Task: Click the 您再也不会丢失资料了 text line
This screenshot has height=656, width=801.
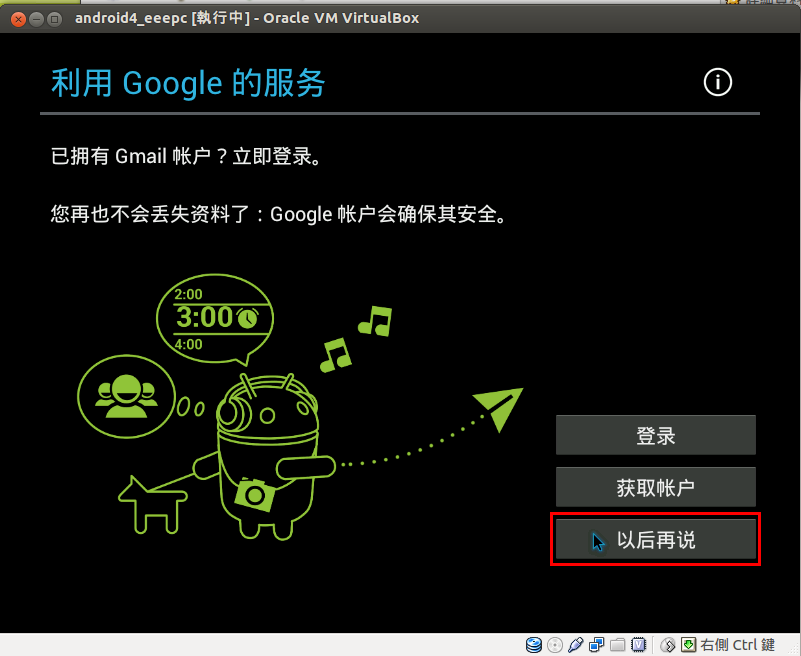Action: (278, 214)
